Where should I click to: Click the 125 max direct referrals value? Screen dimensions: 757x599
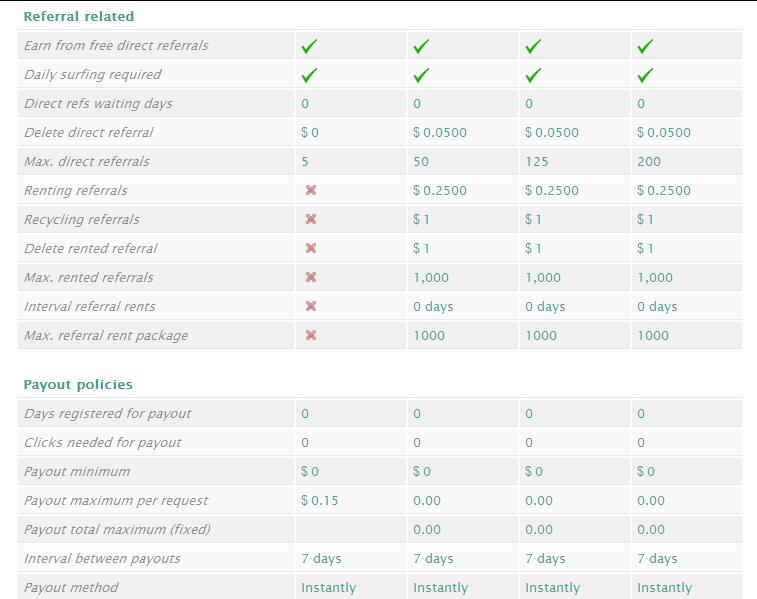[536, 161]
